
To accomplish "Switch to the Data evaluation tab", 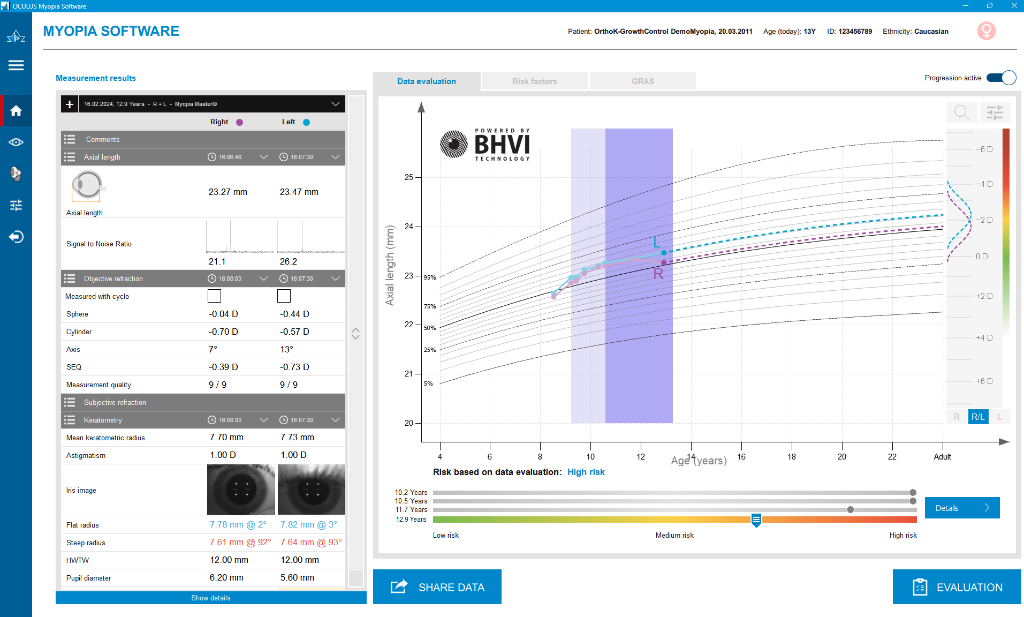I will [426, 81].
